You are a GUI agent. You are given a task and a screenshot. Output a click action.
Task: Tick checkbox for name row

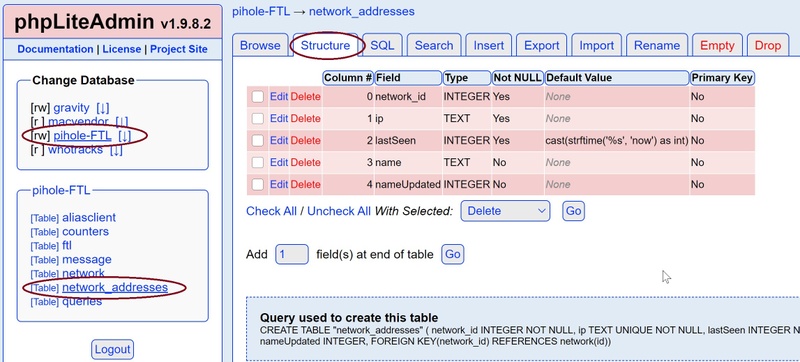(x=258, y=162)
